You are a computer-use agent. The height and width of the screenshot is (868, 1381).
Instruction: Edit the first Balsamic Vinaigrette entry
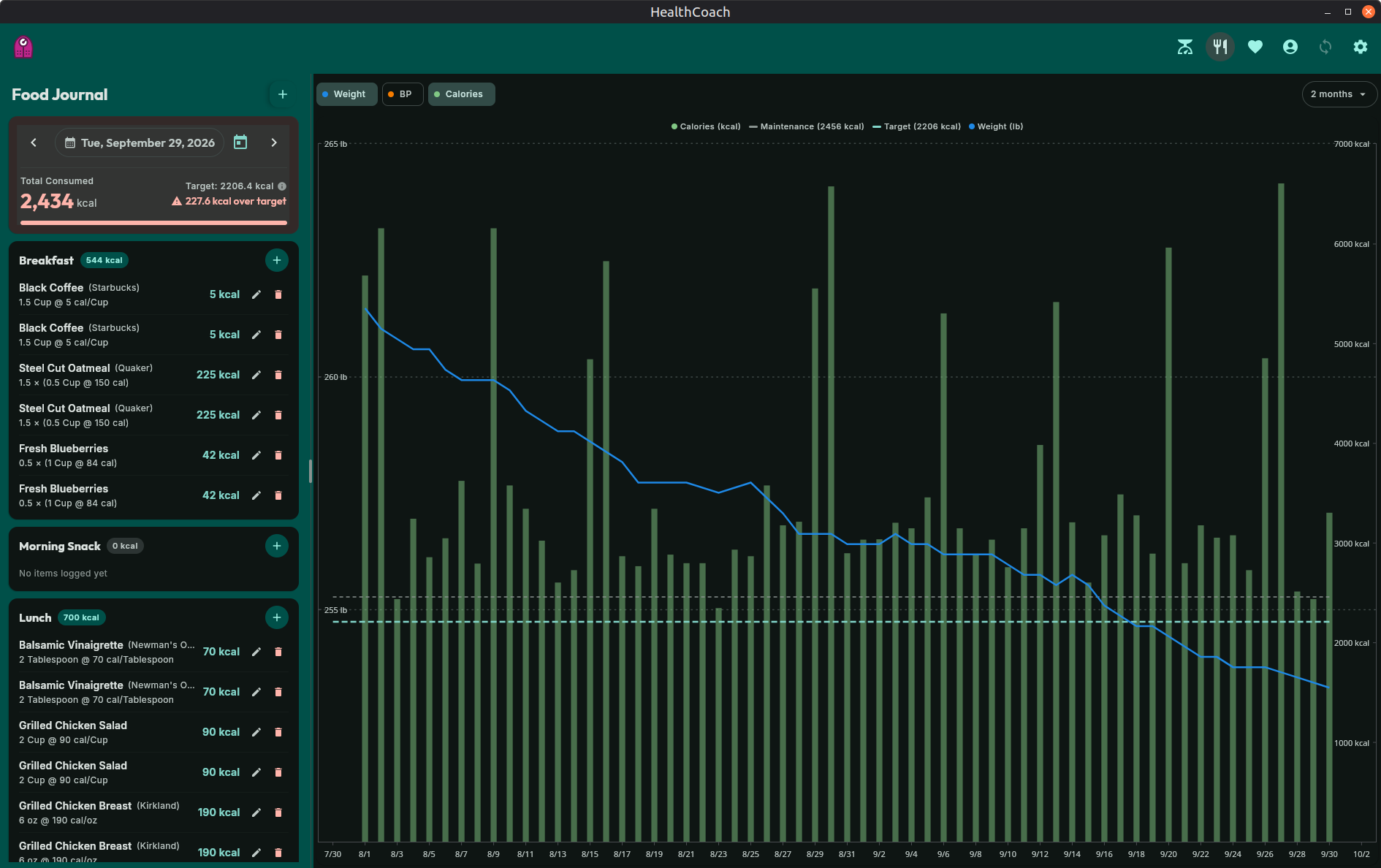coord(256,652)
